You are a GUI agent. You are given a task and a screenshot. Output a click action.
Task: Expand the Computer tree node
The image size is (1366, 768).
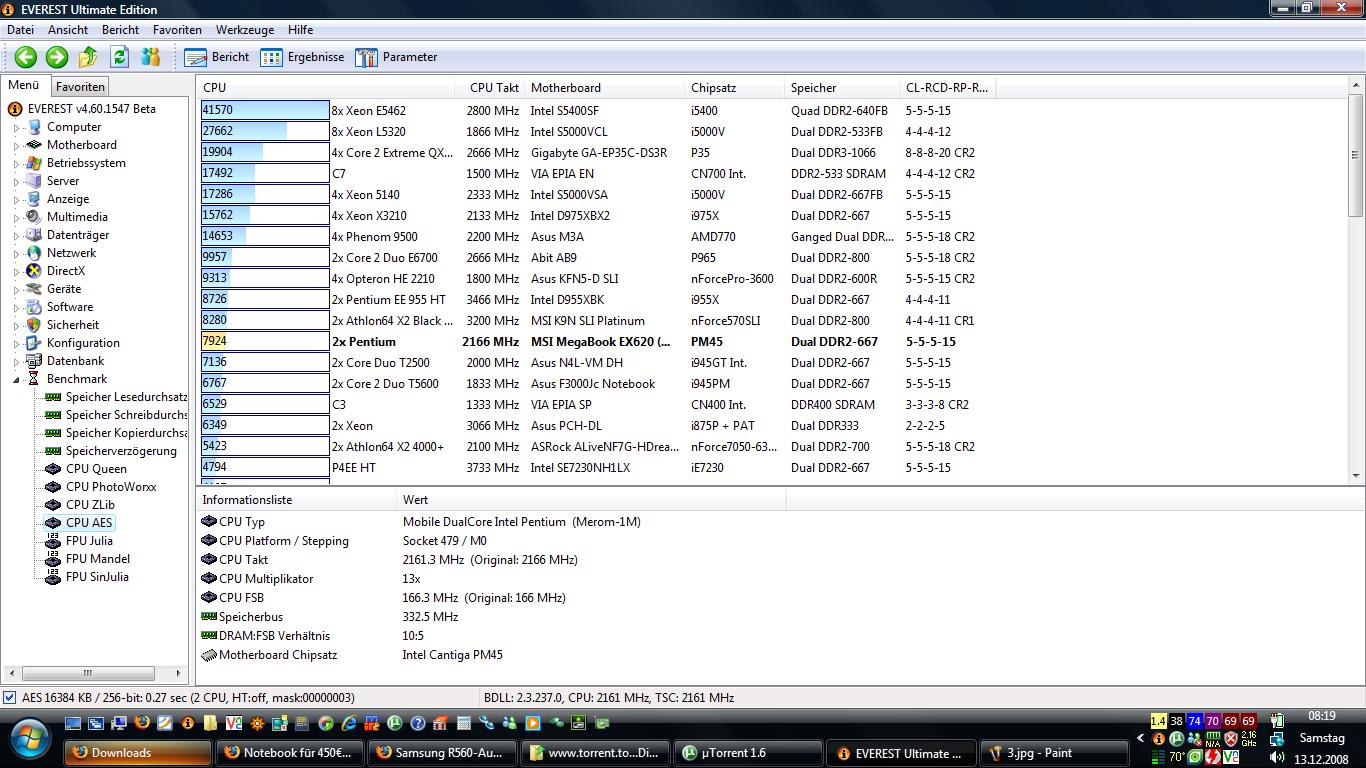point(16,127)
